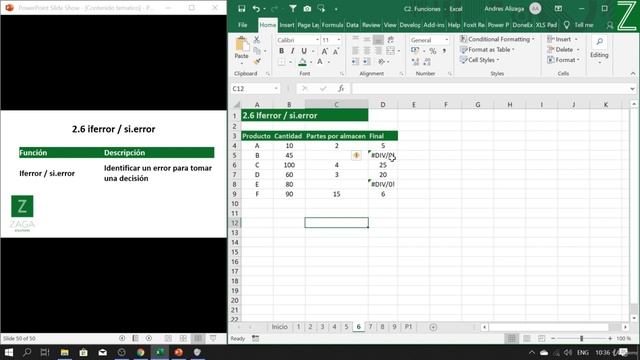This screenshot has height=360, width=640.
Task: Switch to Page Break Preview in status bar
Action: pos(541,338)
